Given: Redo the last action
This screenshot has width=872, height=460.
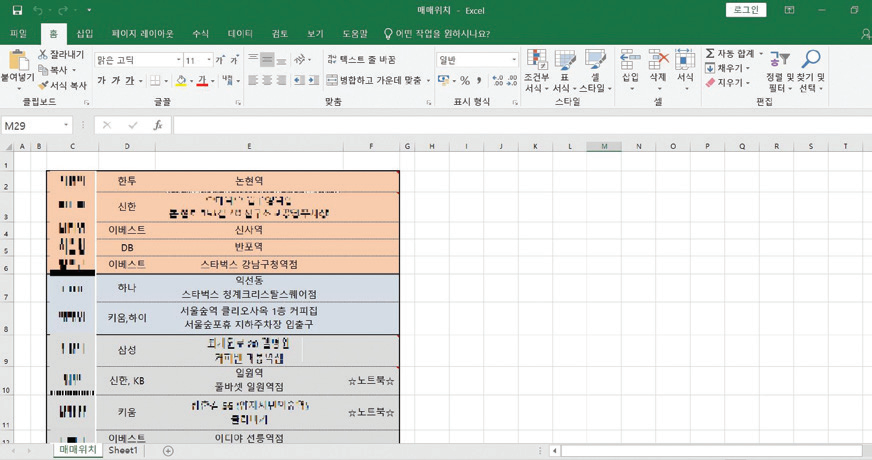Looking at the screenshot, I should click(x=63, y=11).
